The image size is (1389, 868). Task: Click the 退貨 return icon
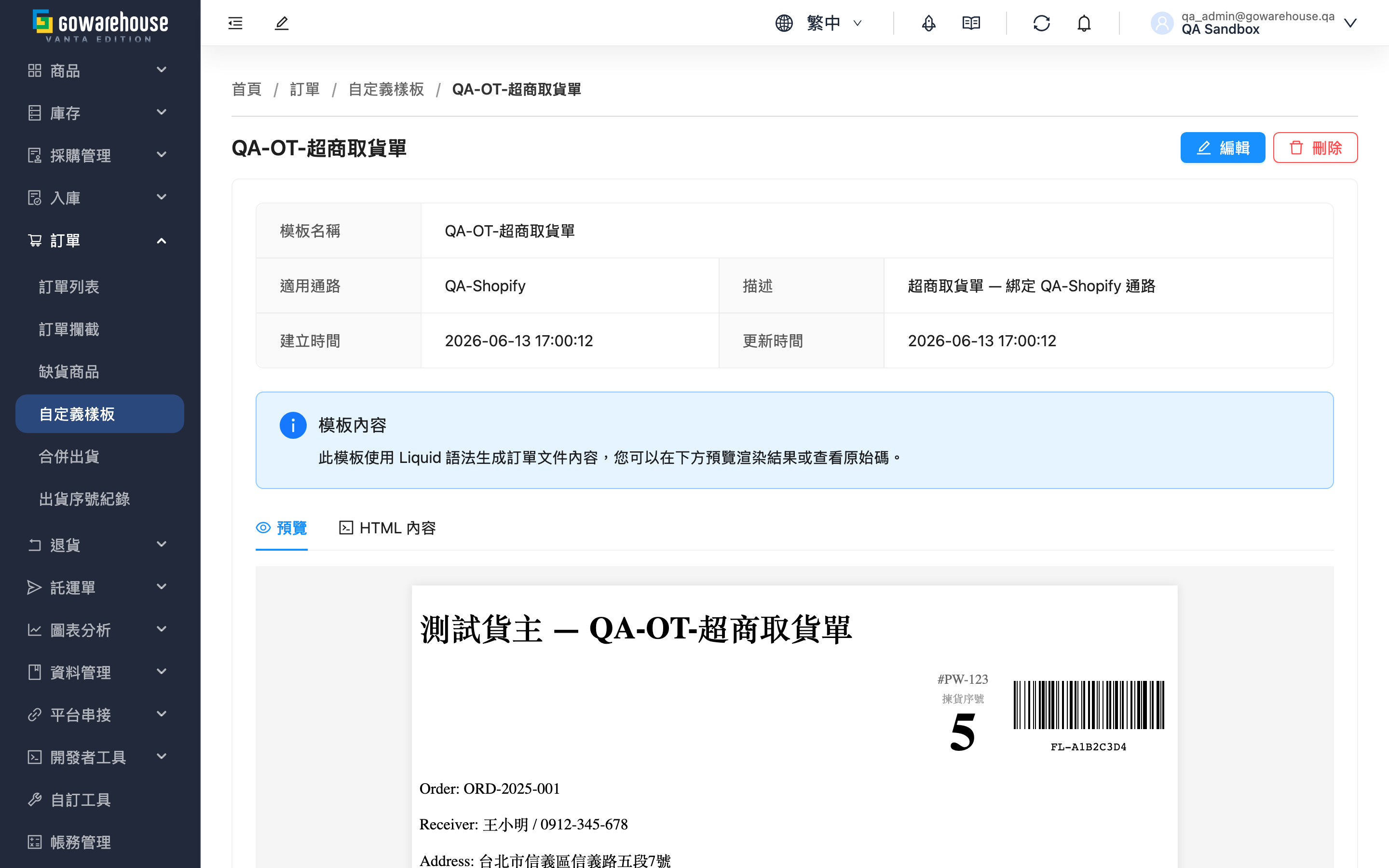point(34,544)
